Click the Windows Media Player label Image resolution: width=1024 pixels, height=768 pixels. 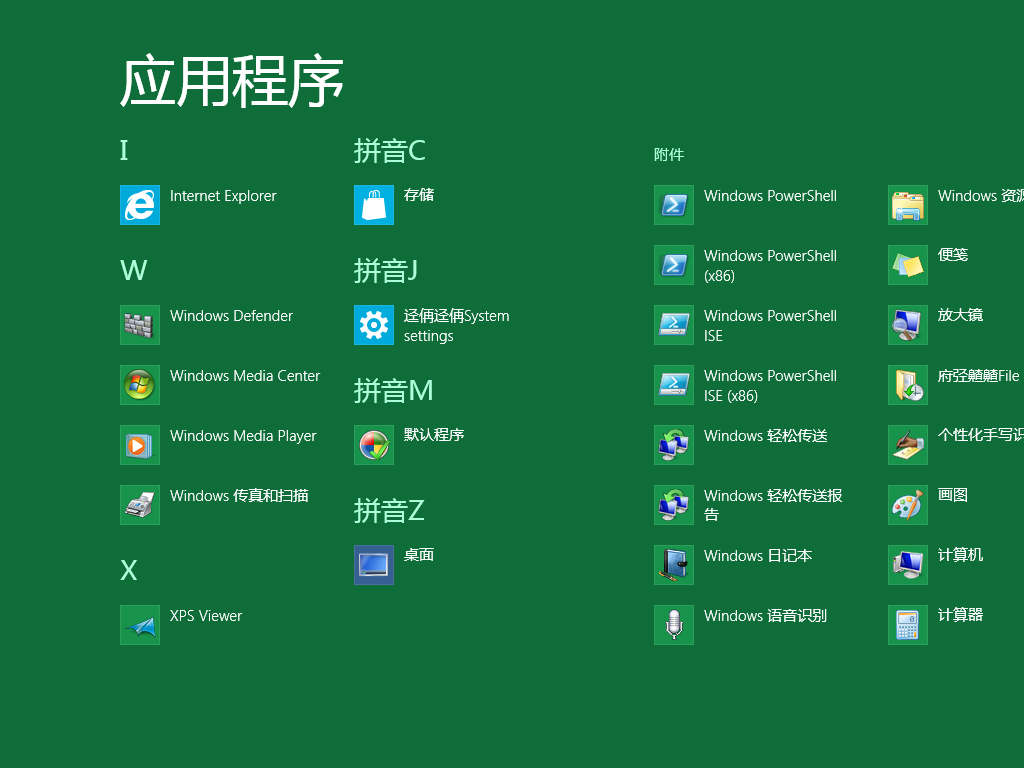[243, 436]
